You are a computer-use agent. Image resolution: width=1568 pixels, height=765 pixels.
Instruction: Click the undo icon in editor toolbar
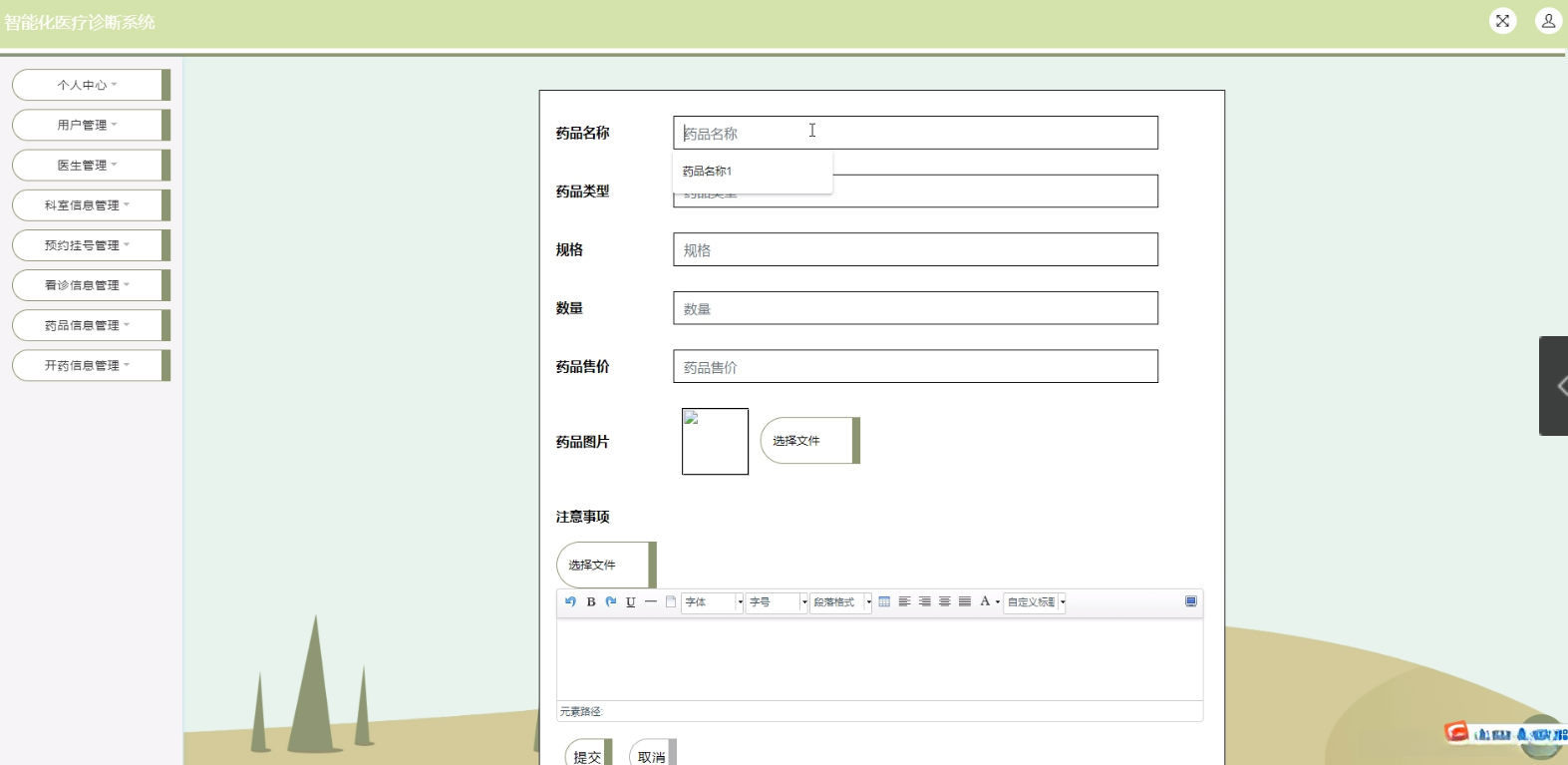(570, 601)
